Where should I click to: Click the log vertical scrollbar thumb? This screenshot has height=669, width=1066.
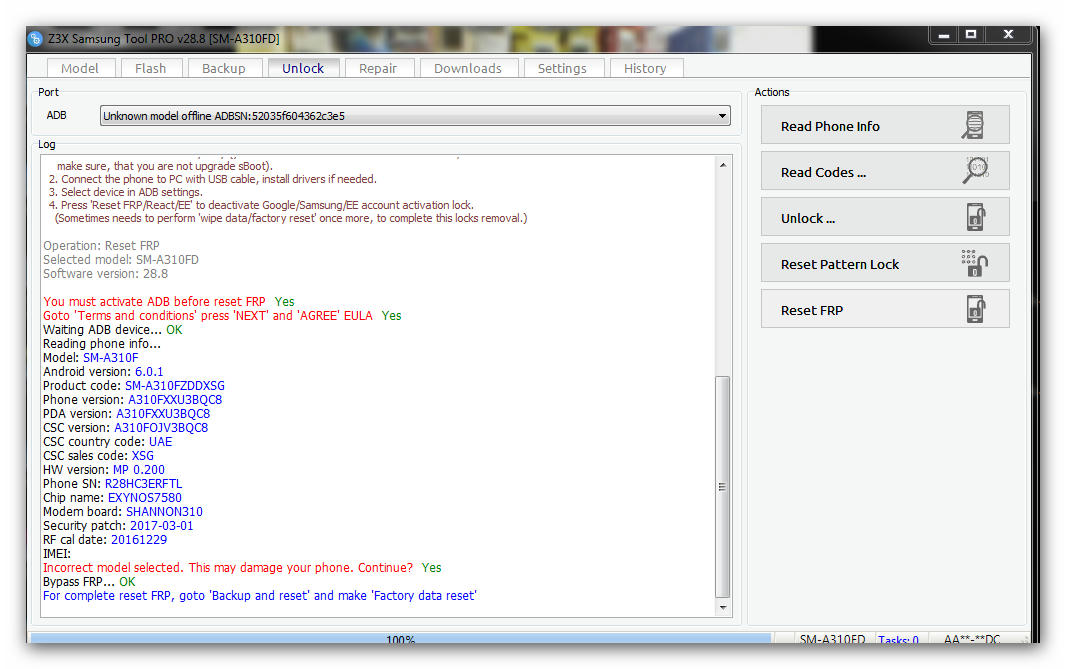click(x=723, y=487)
